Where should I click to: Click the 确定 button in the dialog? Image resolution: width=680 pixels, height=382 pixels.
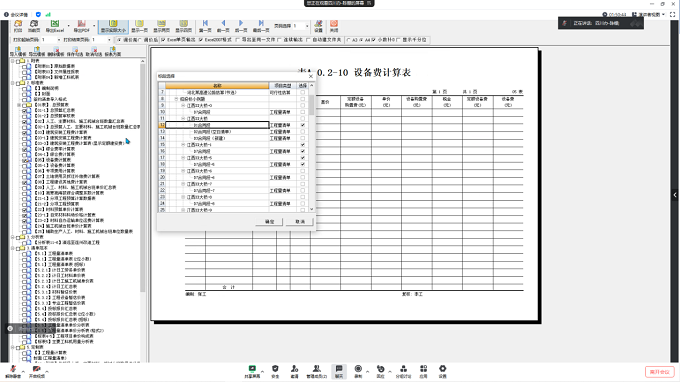[270, 222]
